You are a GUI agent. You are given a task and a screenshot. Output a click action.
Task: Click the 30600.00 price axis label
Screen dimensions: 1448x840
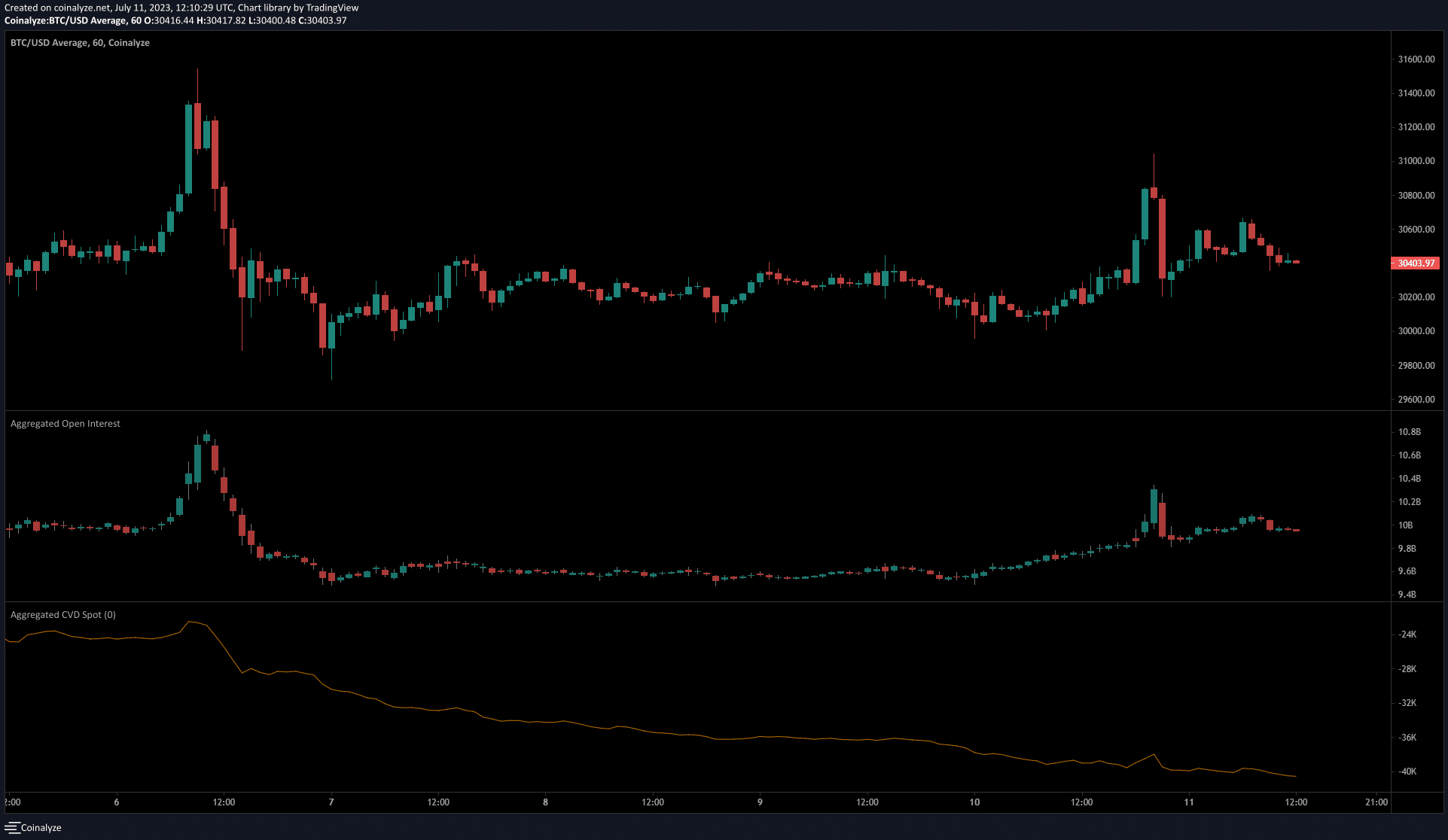(x=1416, y=230)
